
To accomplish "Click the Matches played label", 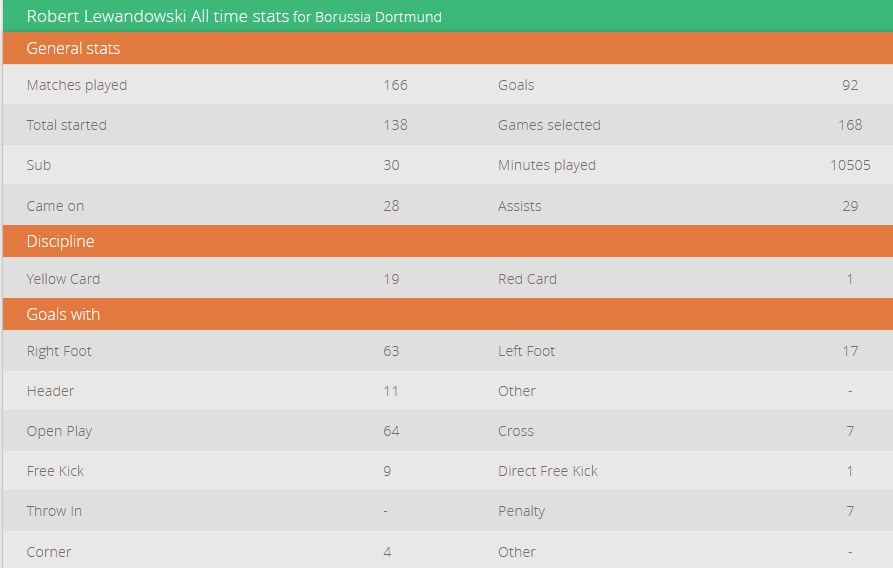I will (77, 85).
